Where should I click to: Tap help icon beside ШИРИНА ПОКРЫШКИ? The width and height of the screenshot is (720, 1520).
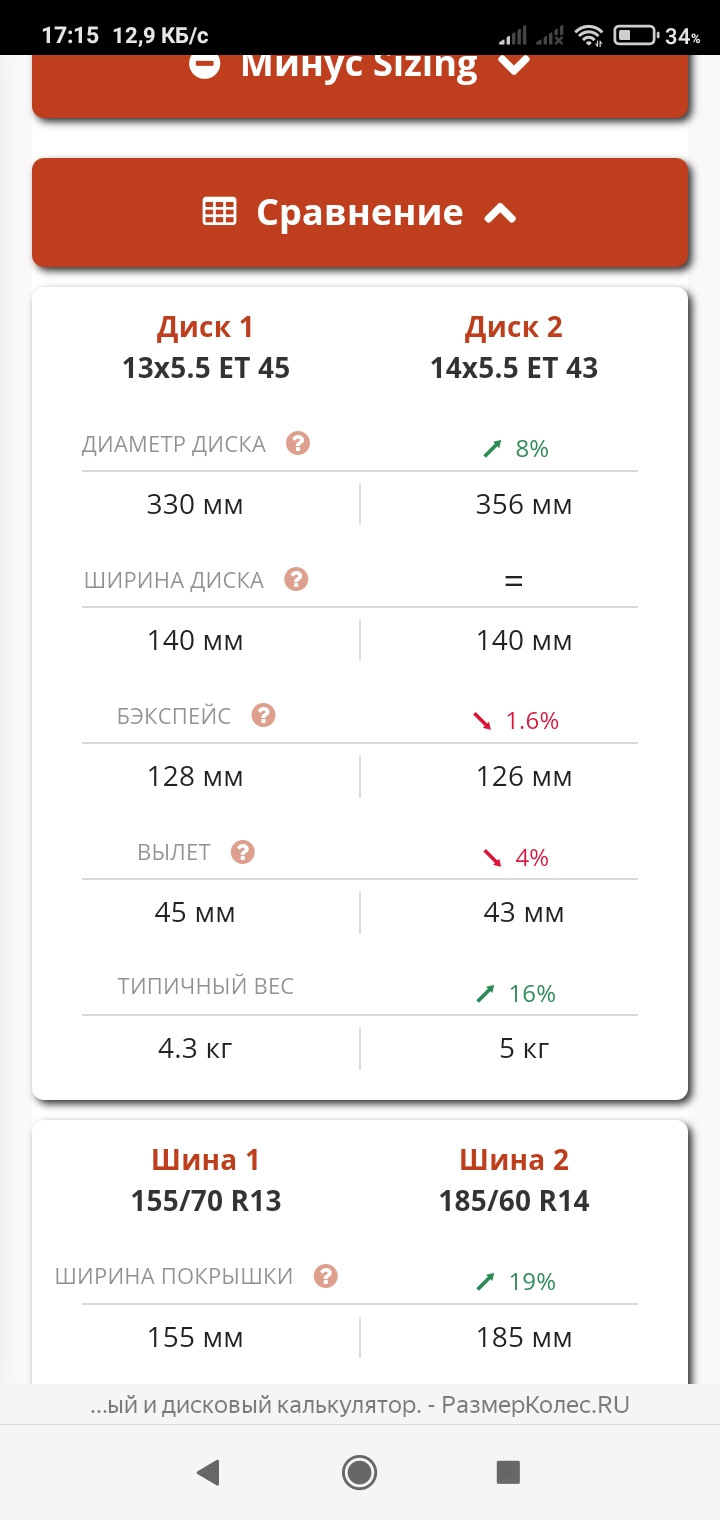pyautogui.click(x=325, y=1276)
